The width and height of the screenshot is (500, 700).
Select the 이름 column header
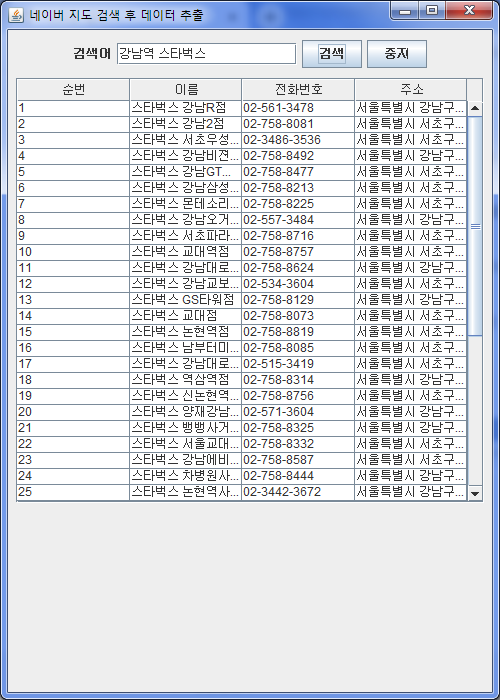pyautogui.click(x=186, y=90)
